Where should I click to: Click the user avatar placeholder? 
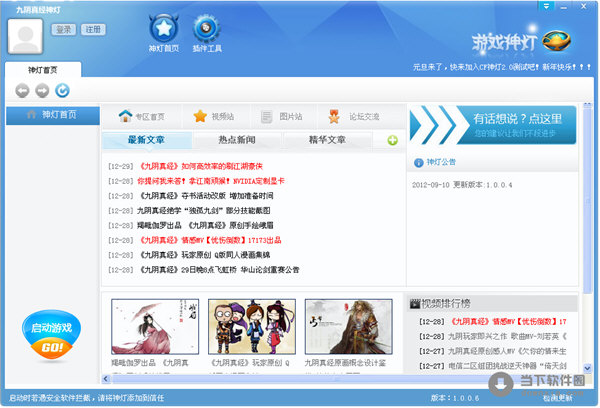pos(25,36)
